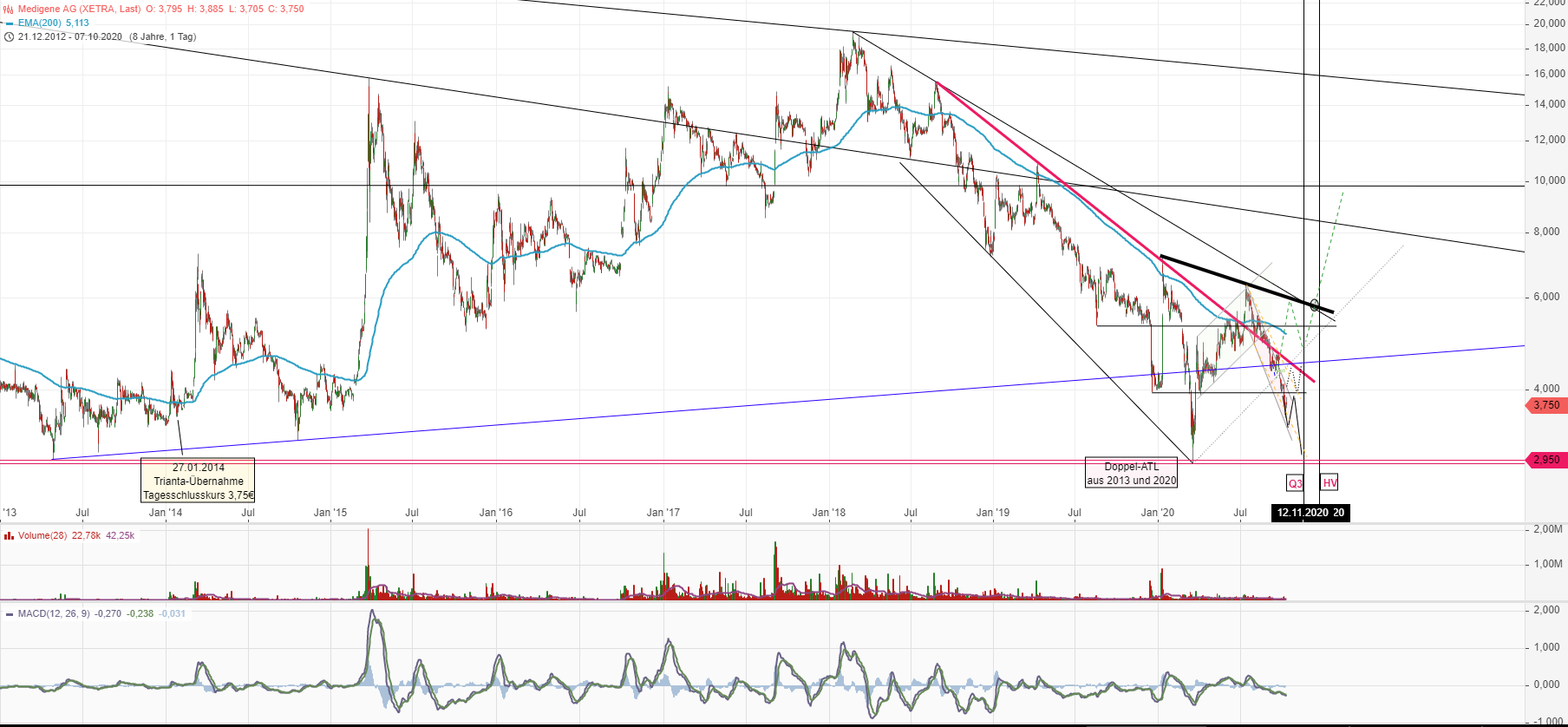Click the volume value 22,78k
This screenshot has height=727, width=1568.
pyautogui.click(x=86, y=536)
